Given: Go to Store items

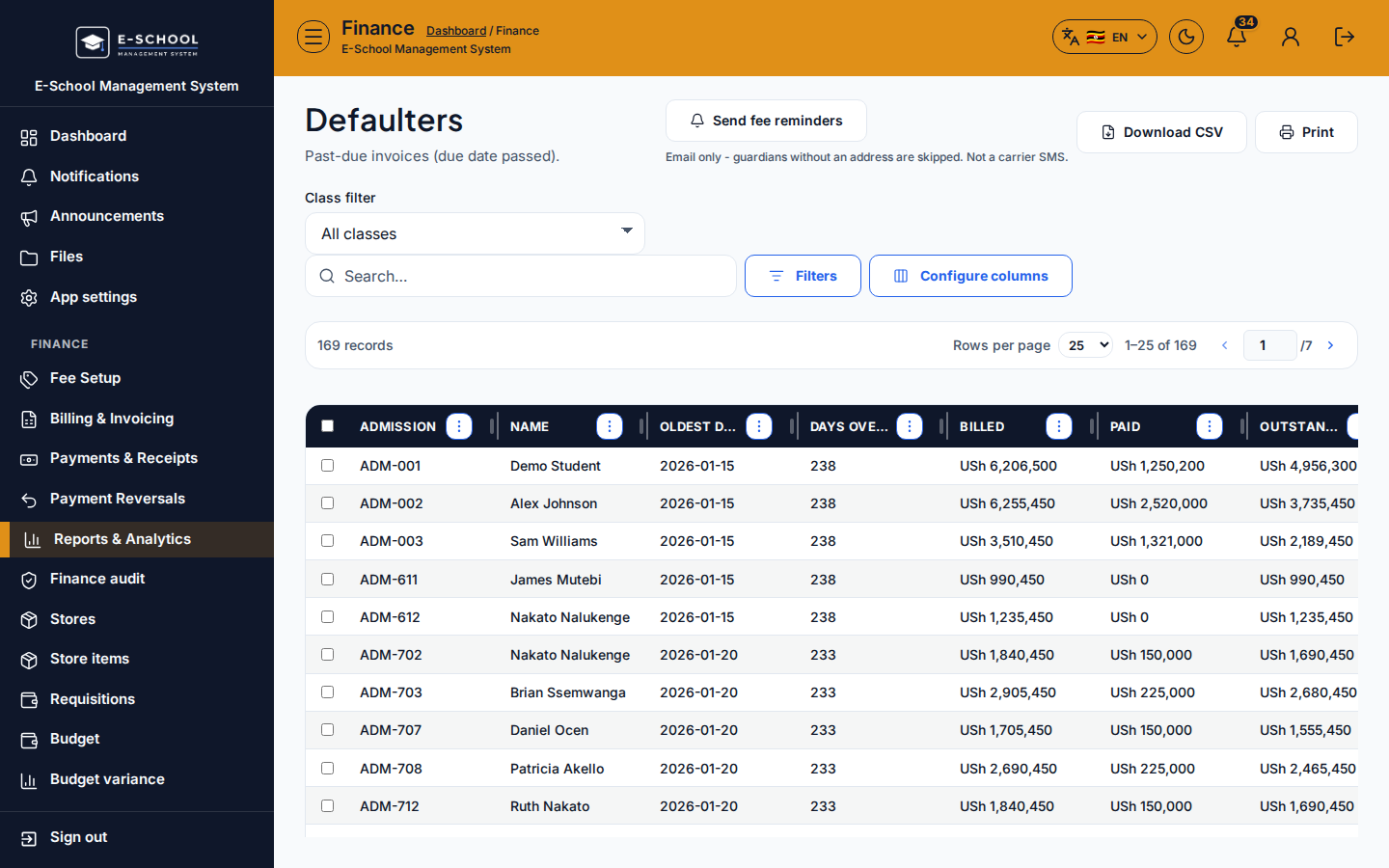Looking at the screenshot, I should pyautogui.click(x=137, y=659).
